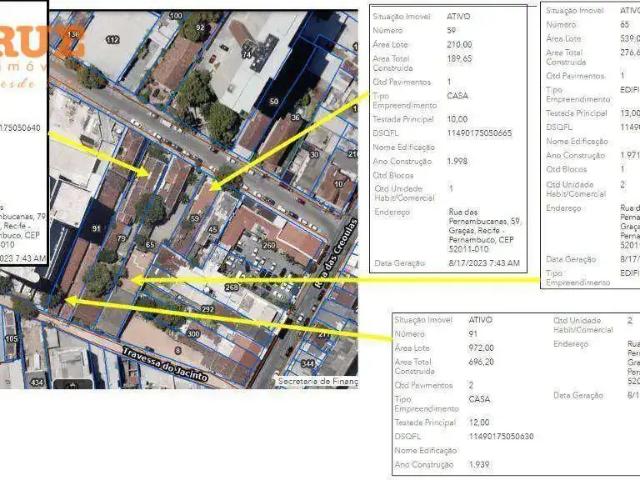Screen dimensions: 640x480
Task: Click Ano Construção label in panel 65
Action: [x=575, y=156]
